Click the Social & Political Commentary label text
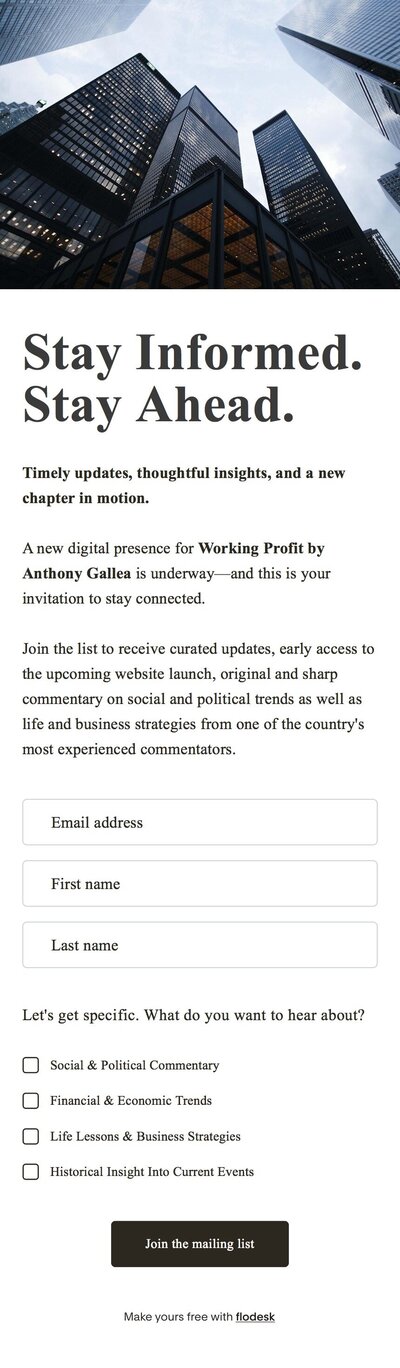The height and width of the screenshot is (1368, 400). [135, 1065]
